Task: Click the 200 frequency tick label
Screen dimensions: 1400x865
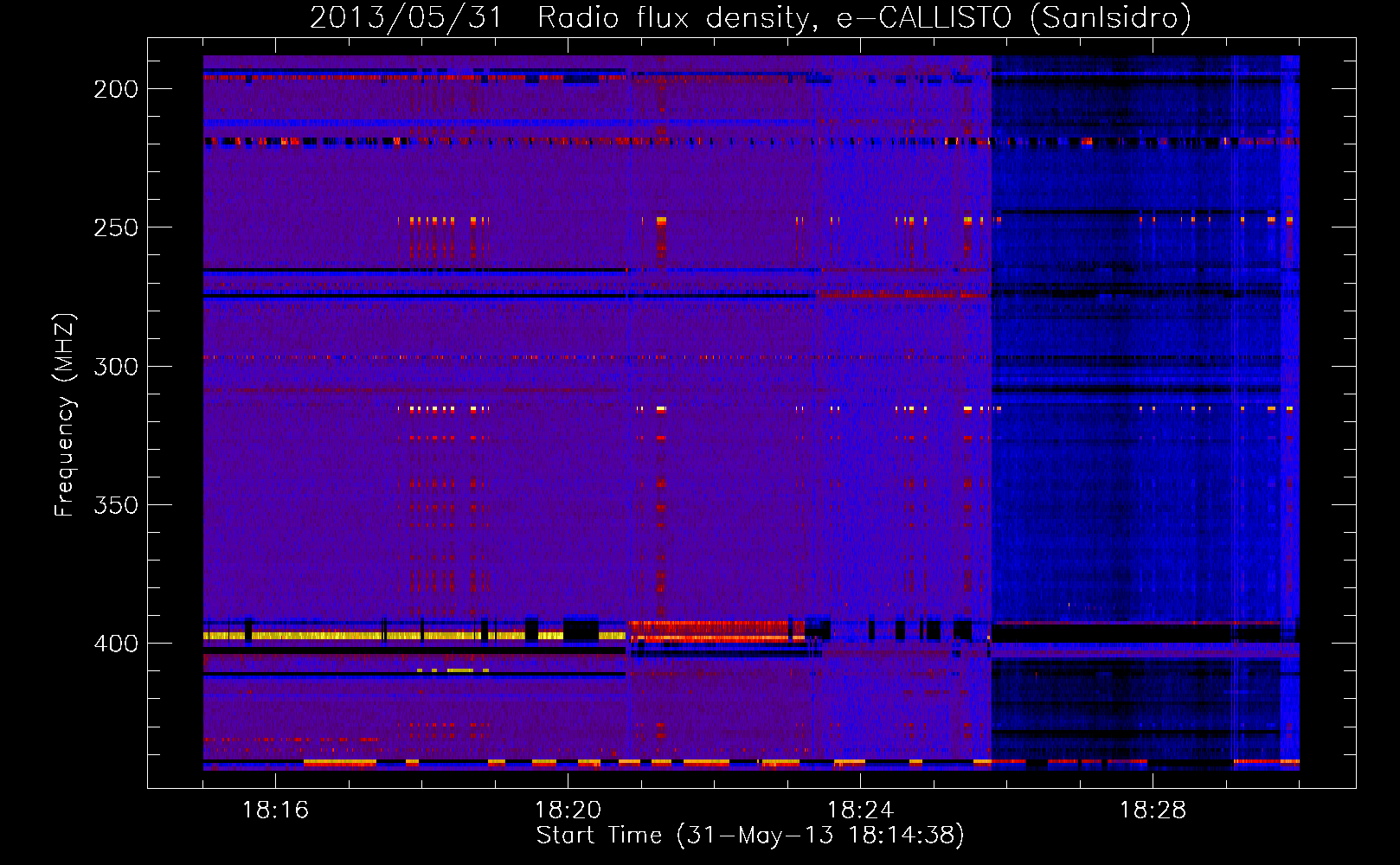Action: [x=116, y=89]
